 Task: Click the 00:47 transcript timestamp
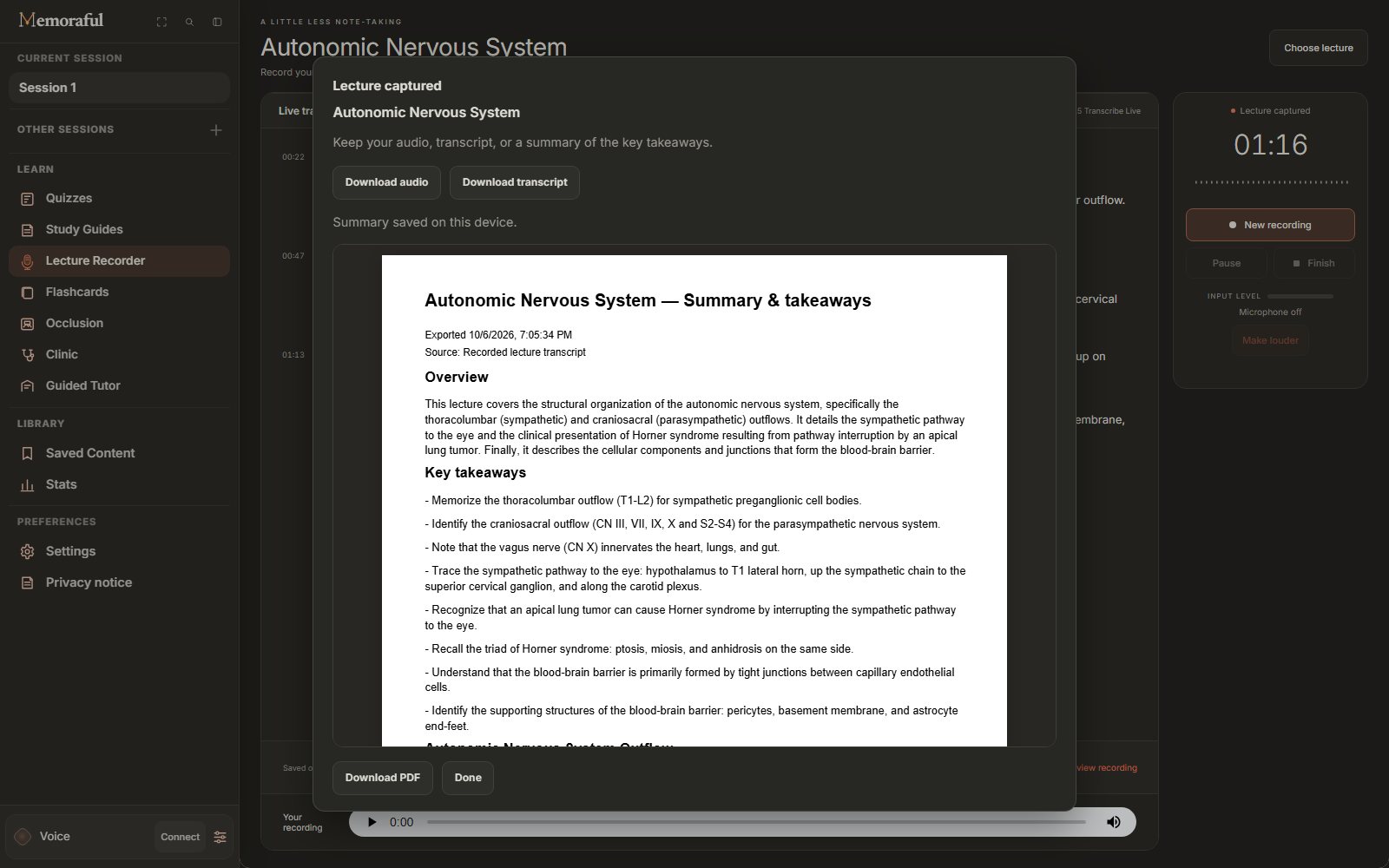(293, 256)
